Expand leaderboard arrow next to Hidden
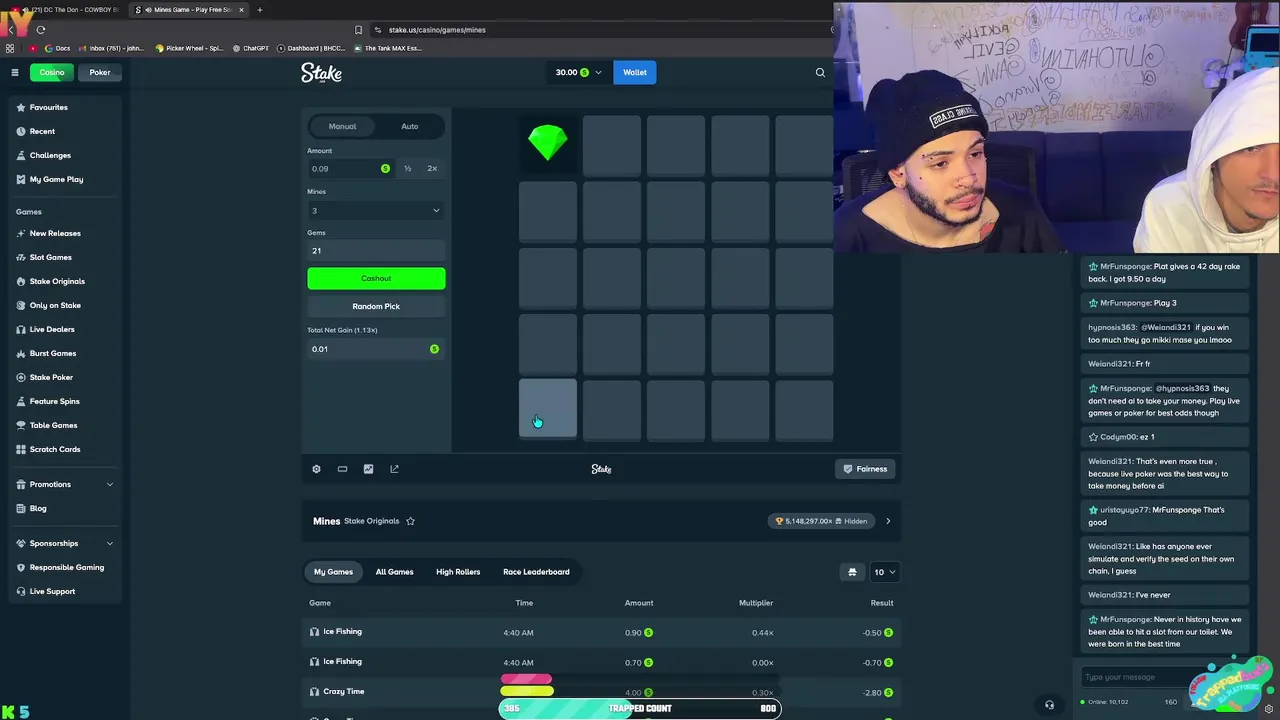Screen dimensions: 1280x720 point(888,521)
